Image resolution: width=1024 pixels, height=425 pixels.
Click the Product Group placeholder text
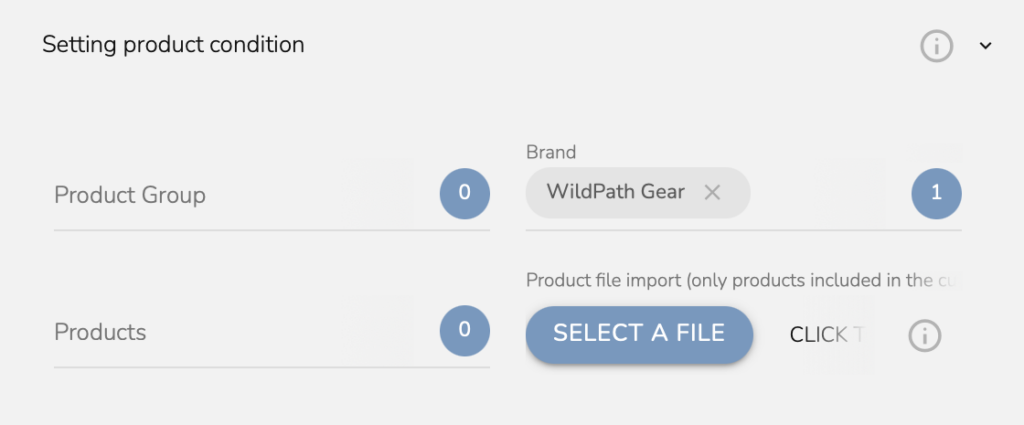[130, 195]
